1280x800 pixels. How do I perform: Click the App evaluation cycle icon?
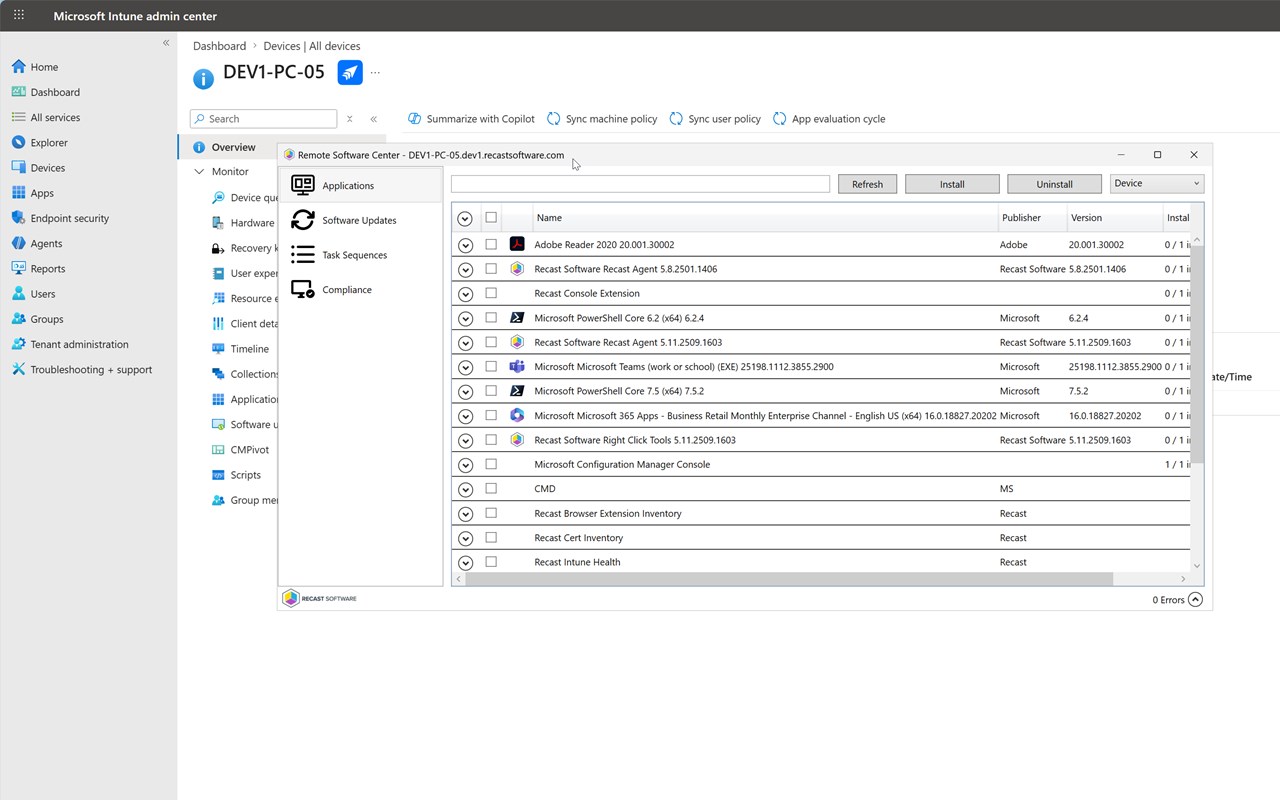pyautogui.click(x=780, y=118)
